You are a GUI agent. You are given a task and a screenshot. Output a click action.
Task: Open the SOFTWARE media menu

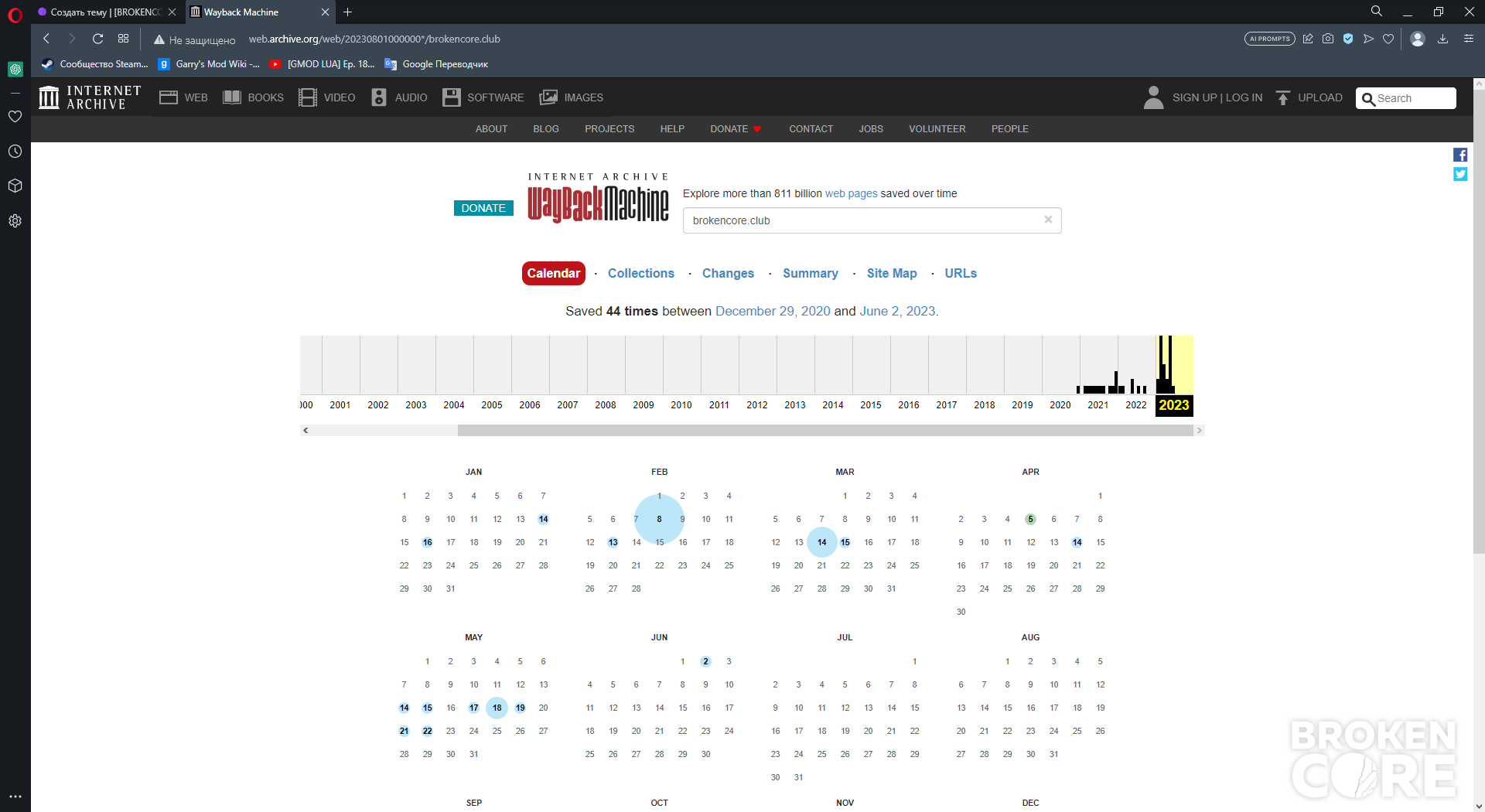pos(483,98)
